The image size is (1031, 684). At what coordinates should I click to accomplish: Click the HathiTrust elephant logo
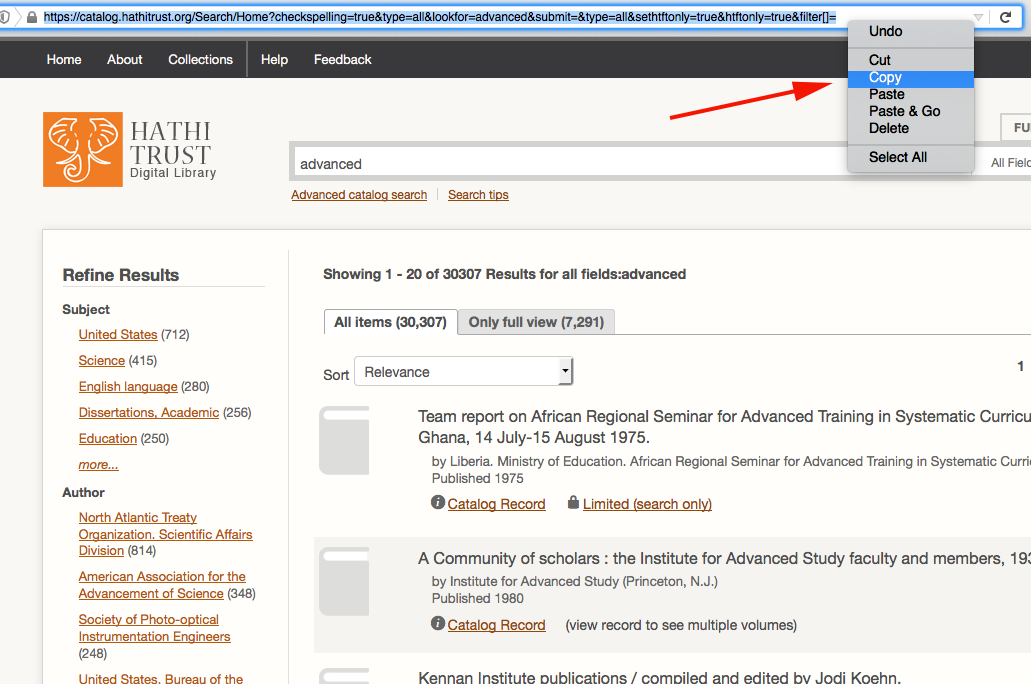pyautogui.click(x=83, y=149)
